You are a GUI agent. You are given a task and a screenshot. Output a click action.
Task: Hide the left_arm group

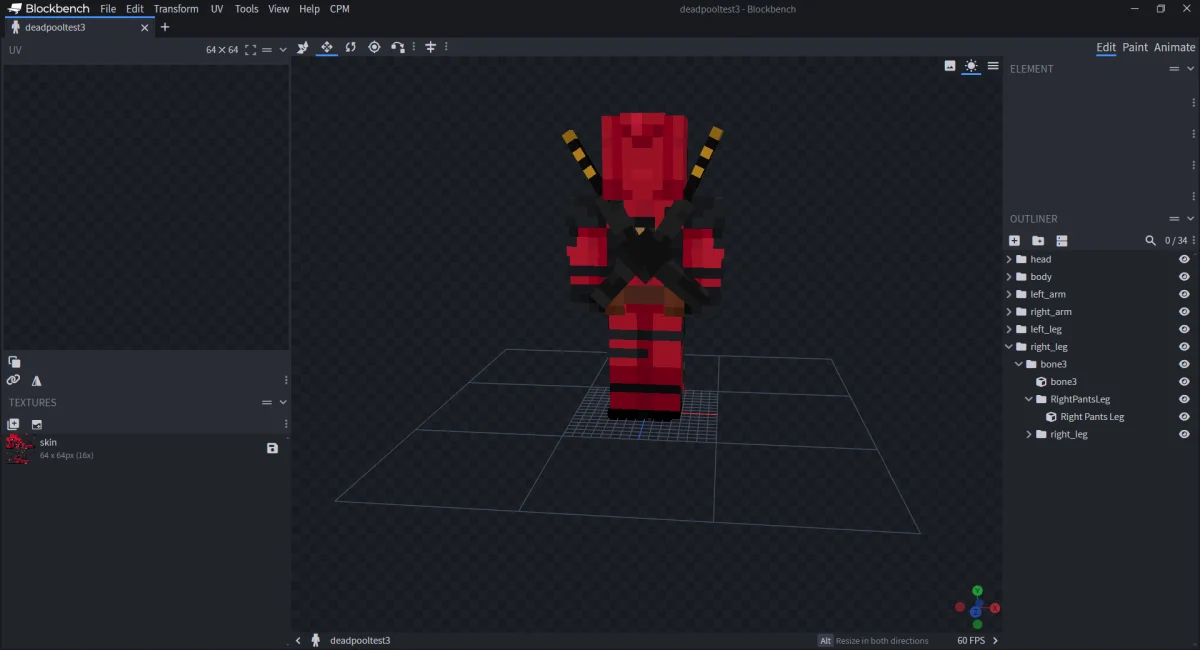point(1184,294)
